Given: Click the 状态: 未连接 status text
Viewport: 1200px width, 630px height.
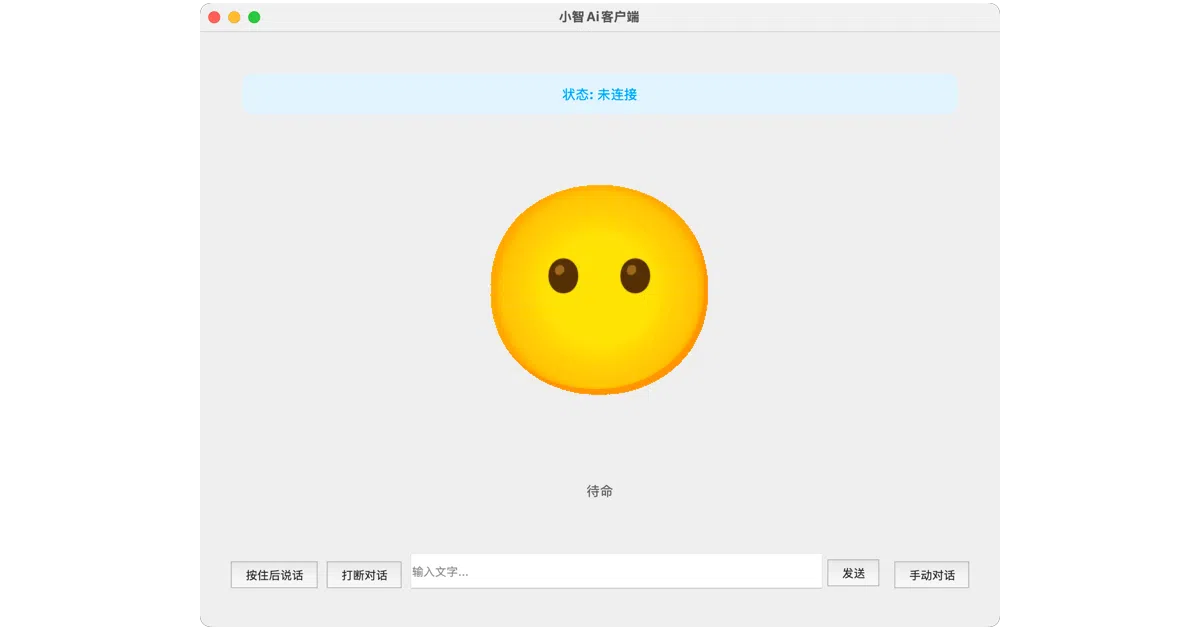Looking at the screenshot, I should (x=600, y=94).
